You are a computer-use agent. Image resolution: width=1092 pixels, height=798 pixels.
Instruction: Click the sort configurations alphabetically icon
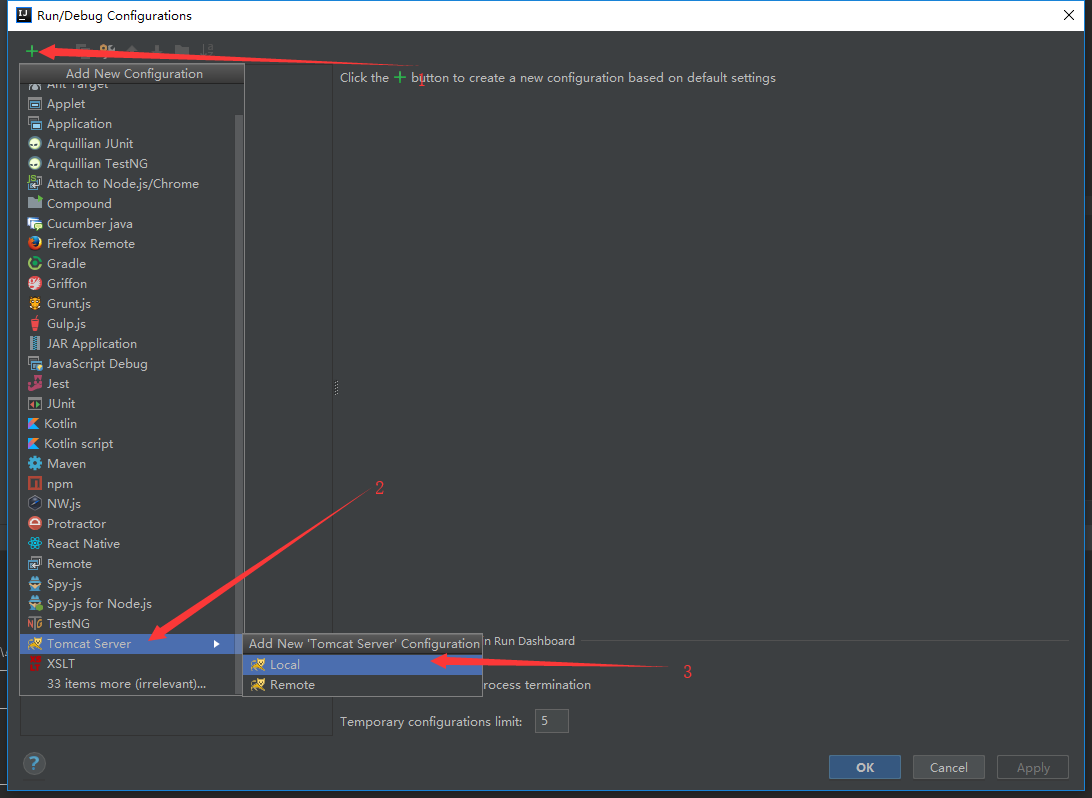(207, 51)
